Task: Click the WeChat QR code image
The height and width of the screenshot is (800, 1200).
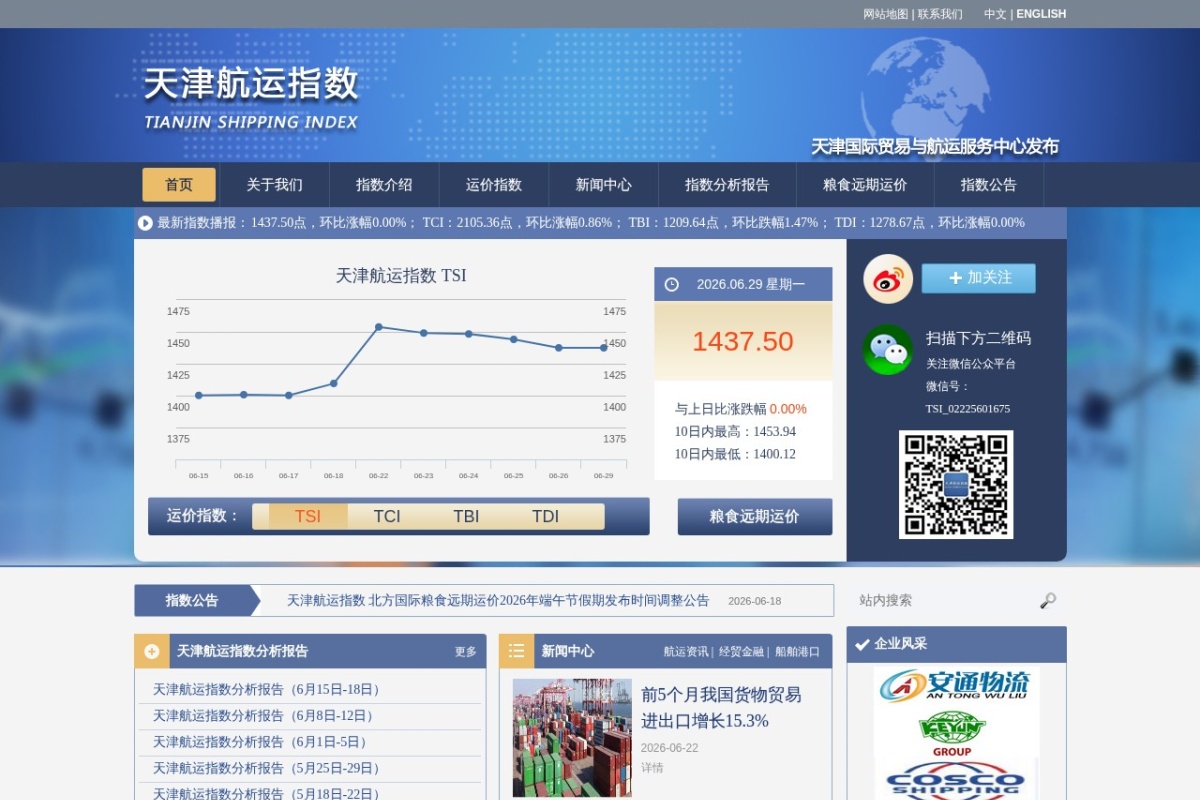Action: coord(956,485)
